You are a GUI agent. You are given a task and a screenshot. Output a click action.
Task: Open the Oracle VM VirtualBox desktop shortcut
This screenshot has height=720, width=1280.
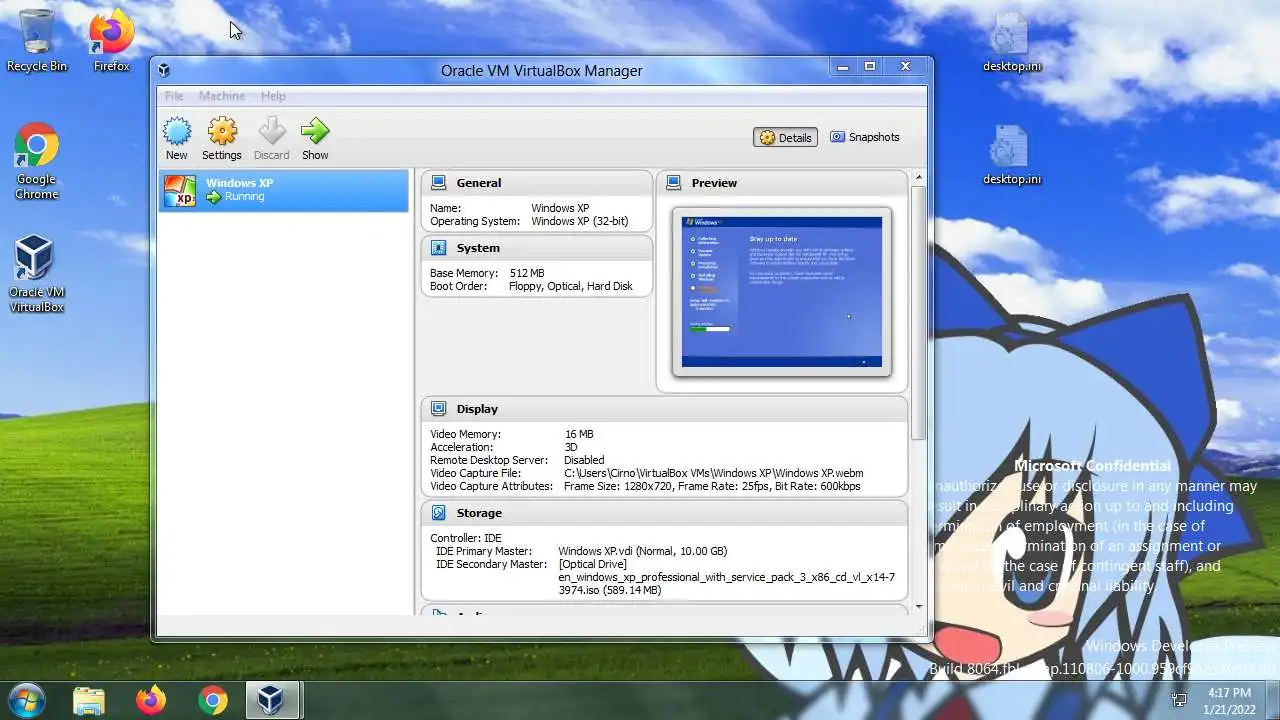36,274
